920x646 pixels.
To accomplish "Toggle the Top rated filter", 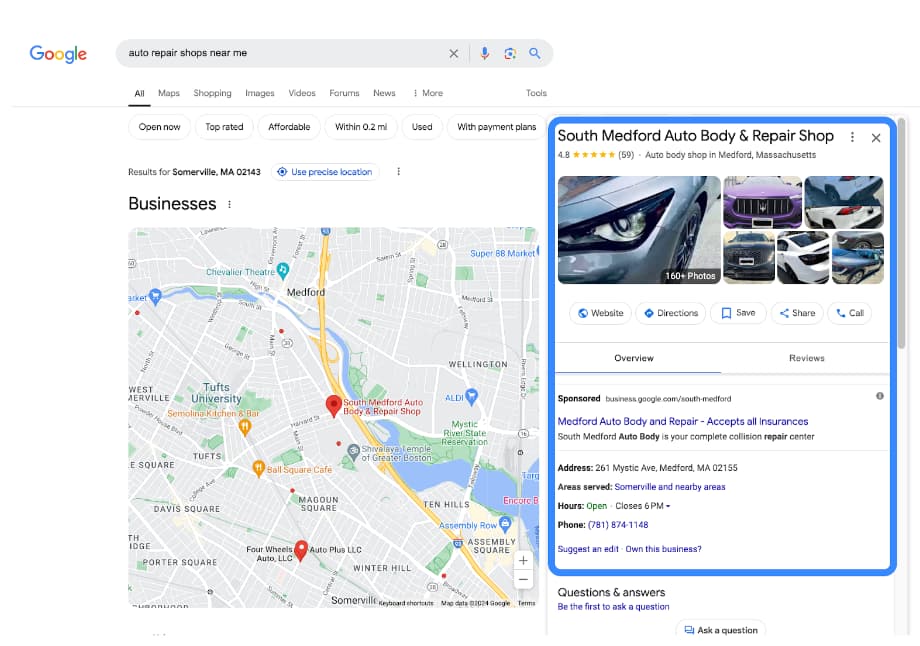I will (224, 127).
